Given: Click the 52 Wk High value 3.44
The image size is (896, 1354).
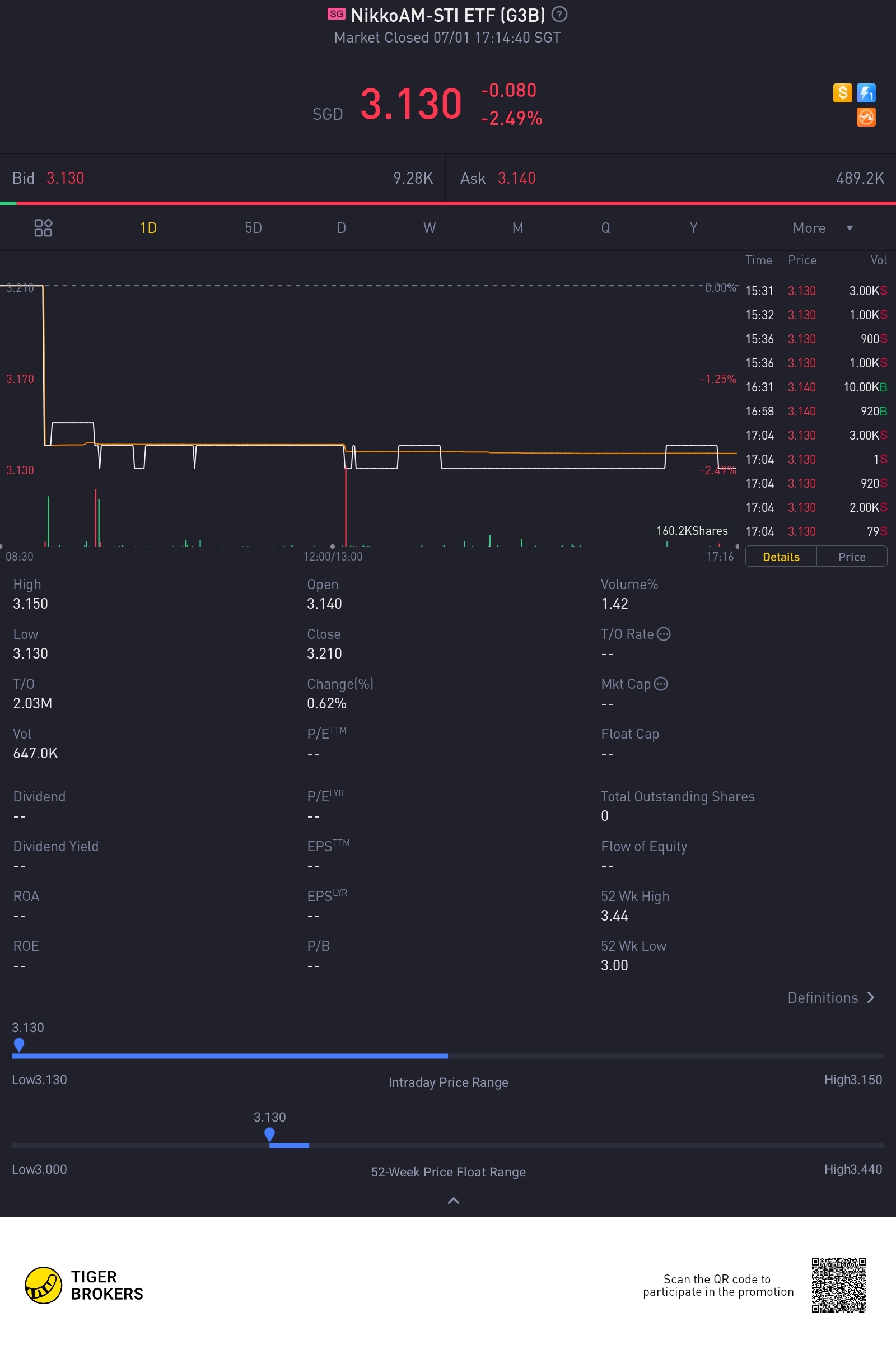Looking at the screenshot, I should [x=614, y=916].
